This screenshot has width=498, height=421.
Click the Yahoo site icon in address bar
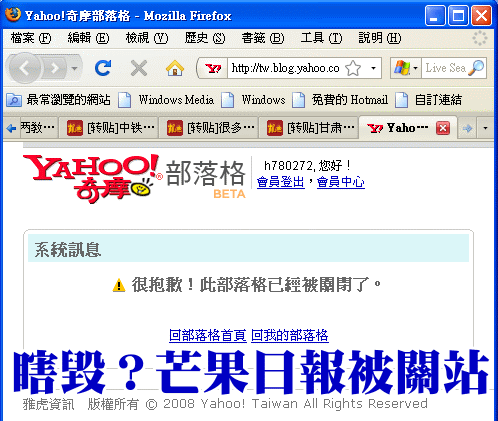(x=213, y=68)
